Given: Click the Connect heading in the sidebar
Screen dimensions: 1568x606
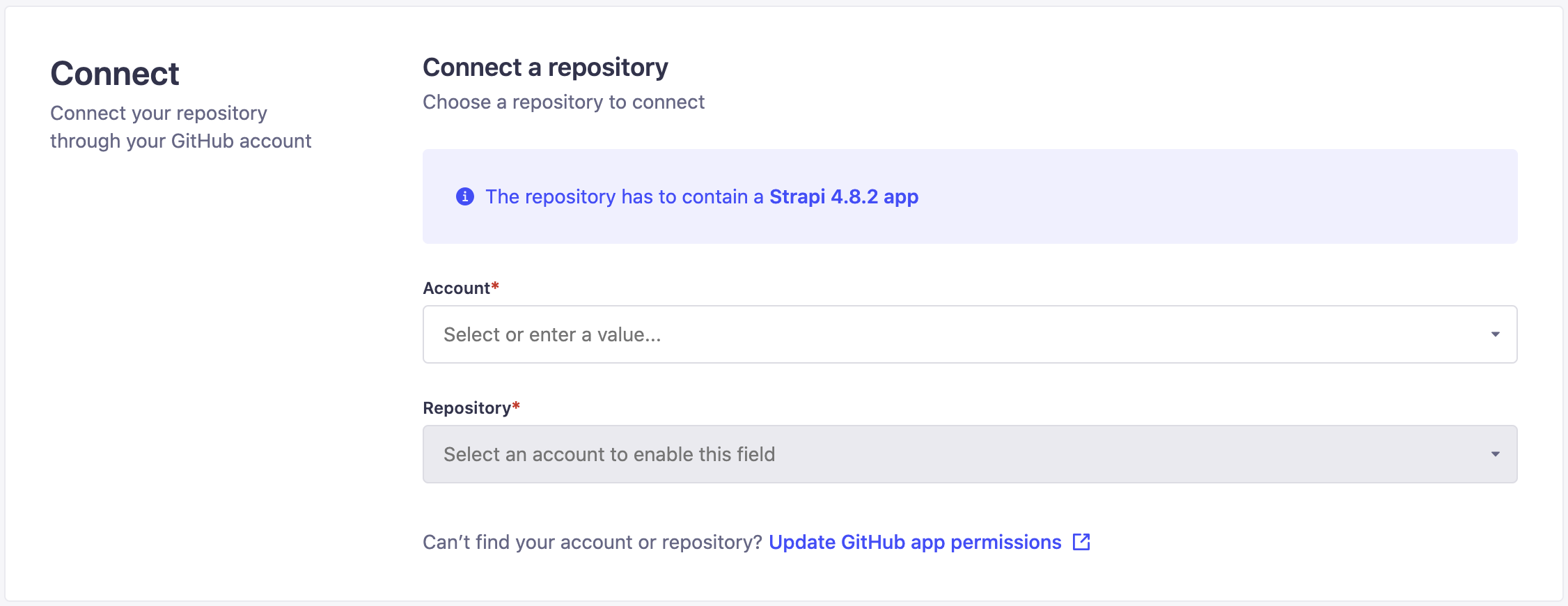Looking at the screenshot, I should click(115, 72).
